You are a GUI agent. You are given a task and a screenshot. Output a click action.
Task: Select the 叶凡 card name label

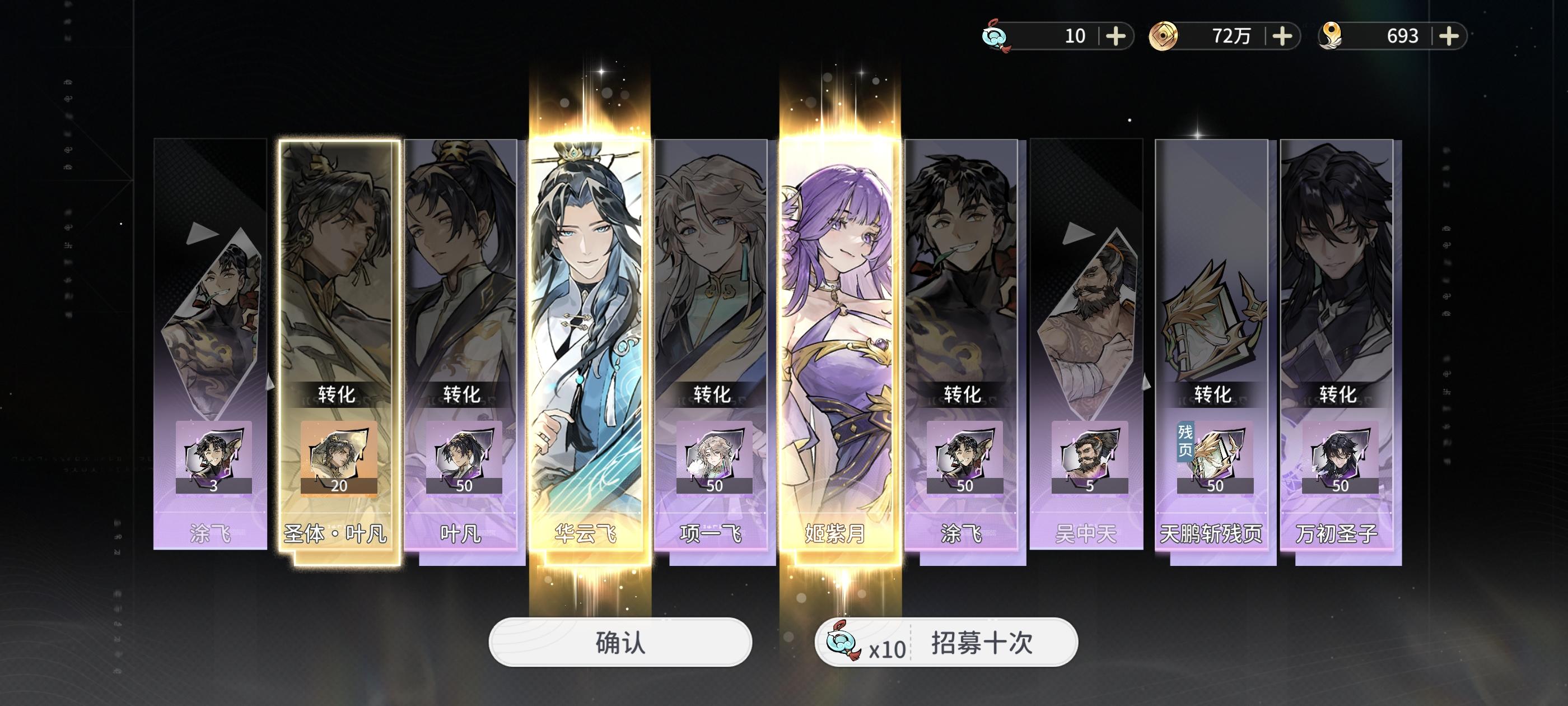[461, 534]
